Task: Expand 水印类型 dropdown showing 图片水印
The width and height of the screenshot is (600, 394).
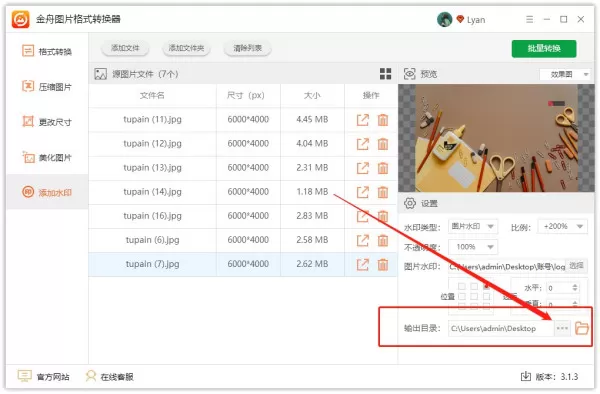Action: point(473,226)
